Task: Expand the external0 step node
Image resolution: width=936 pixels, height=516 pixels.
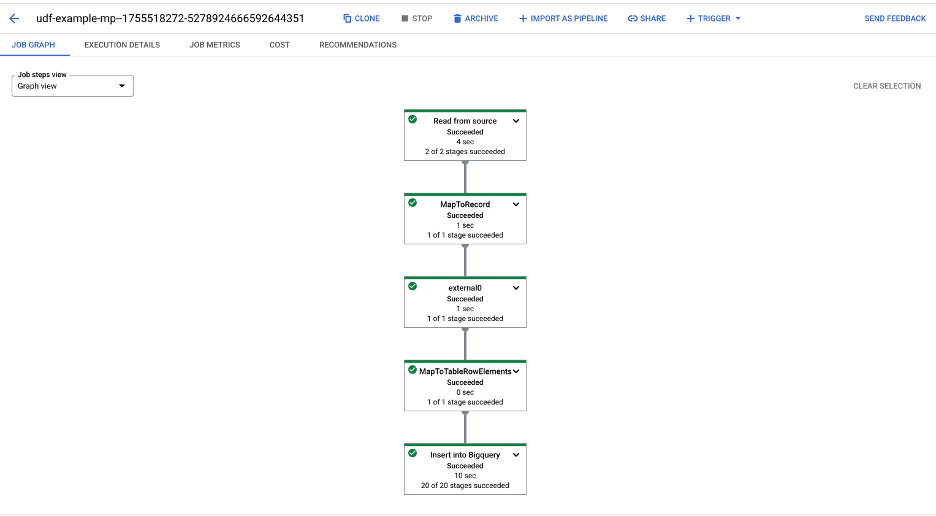Action: [x=516, y=288]
